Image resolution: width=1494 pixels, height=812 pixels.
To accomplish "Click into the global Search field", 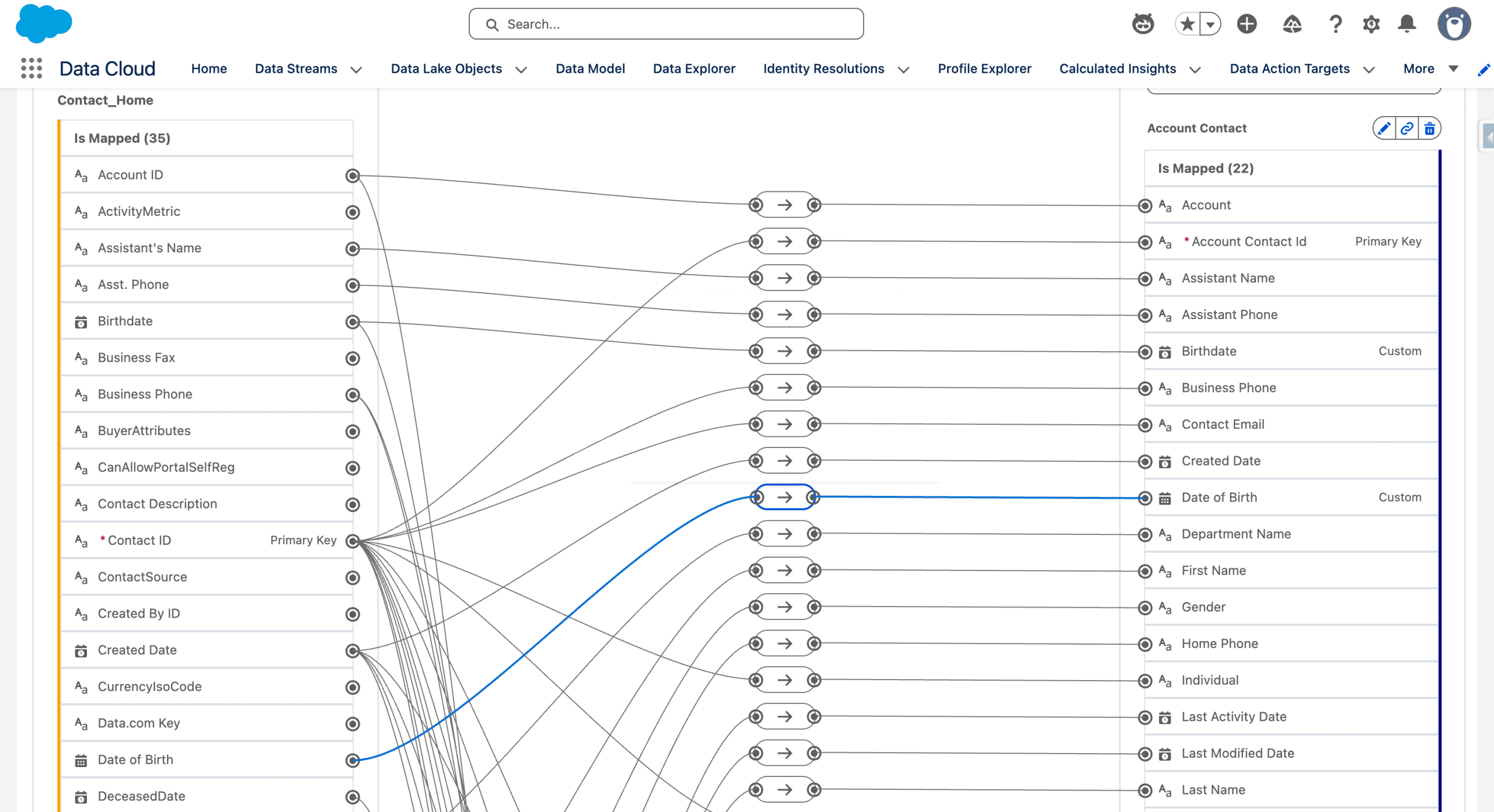I will click(665, 24).
